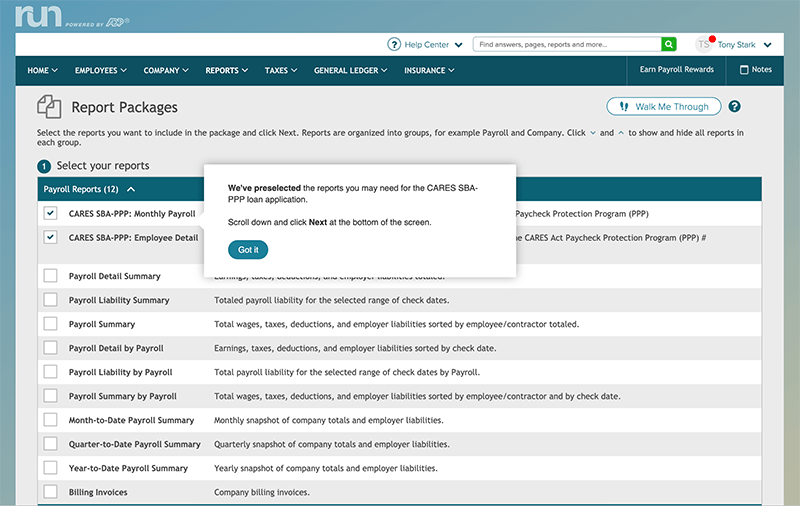Click the Payroll Detail by Payroll report name

[116, 348]
